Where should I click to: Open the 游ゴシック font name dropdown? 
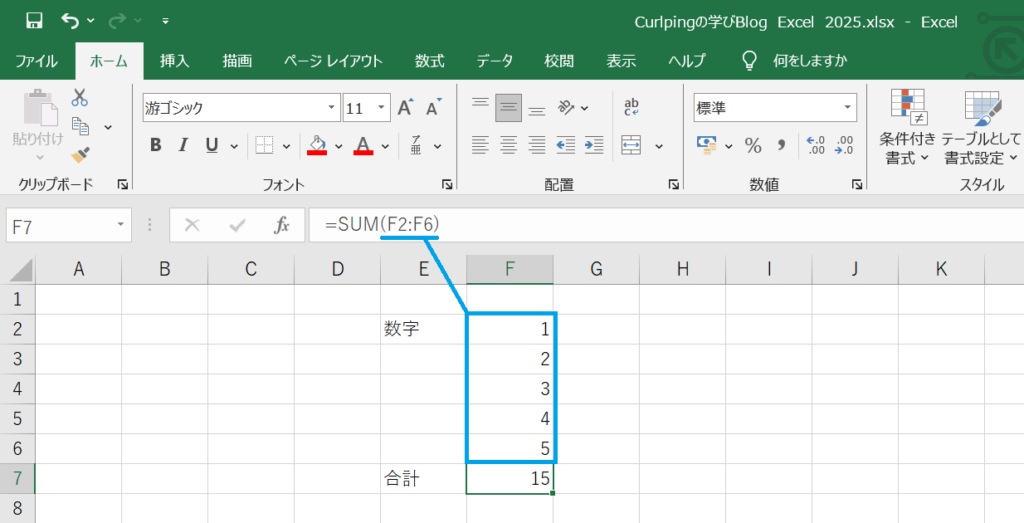(x=331, y=108)
